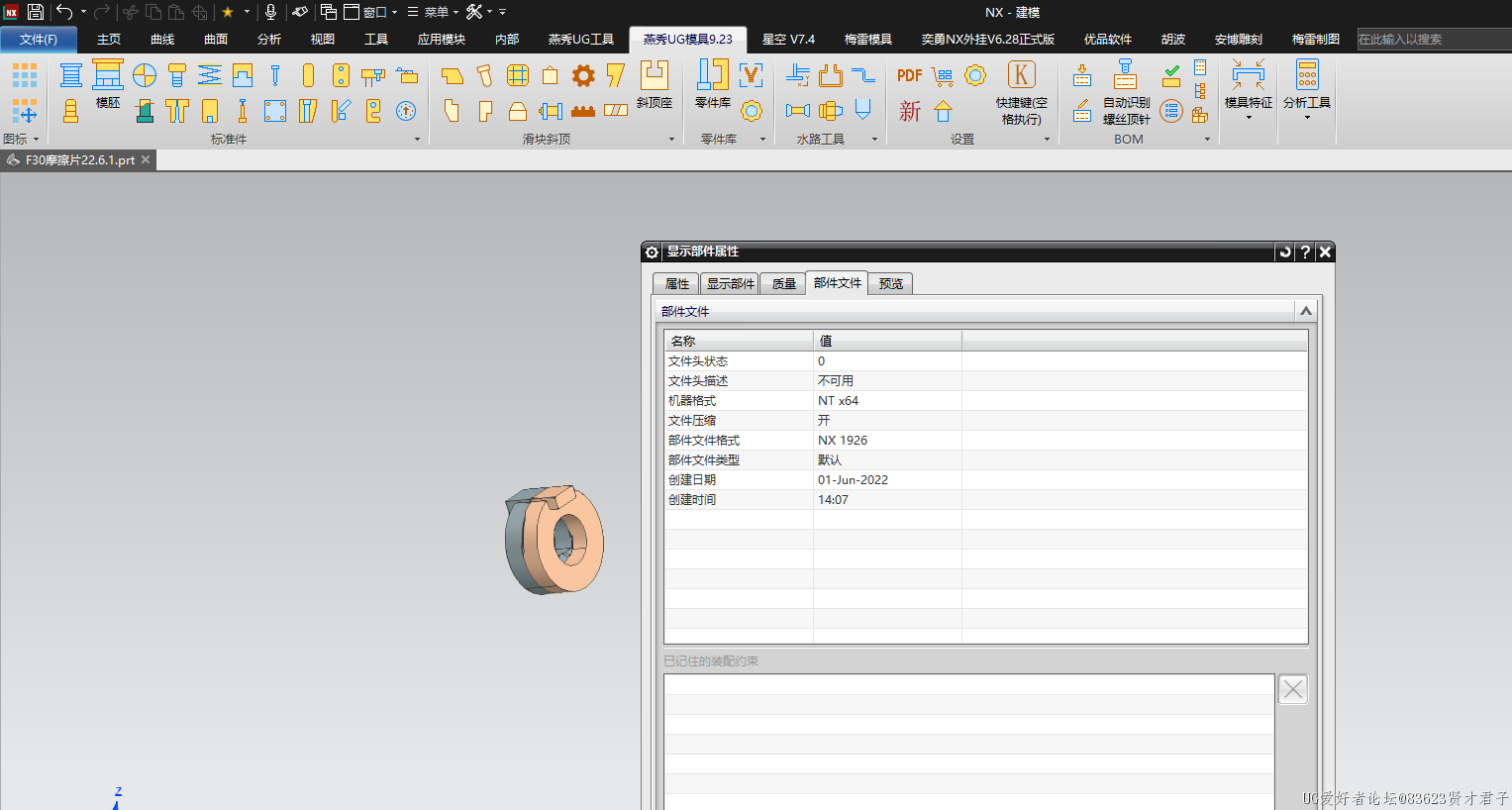The image size is (1512, 810).
Task: Click the settings gear in 显示部件属性 title bar
Action: coord(653,252)
